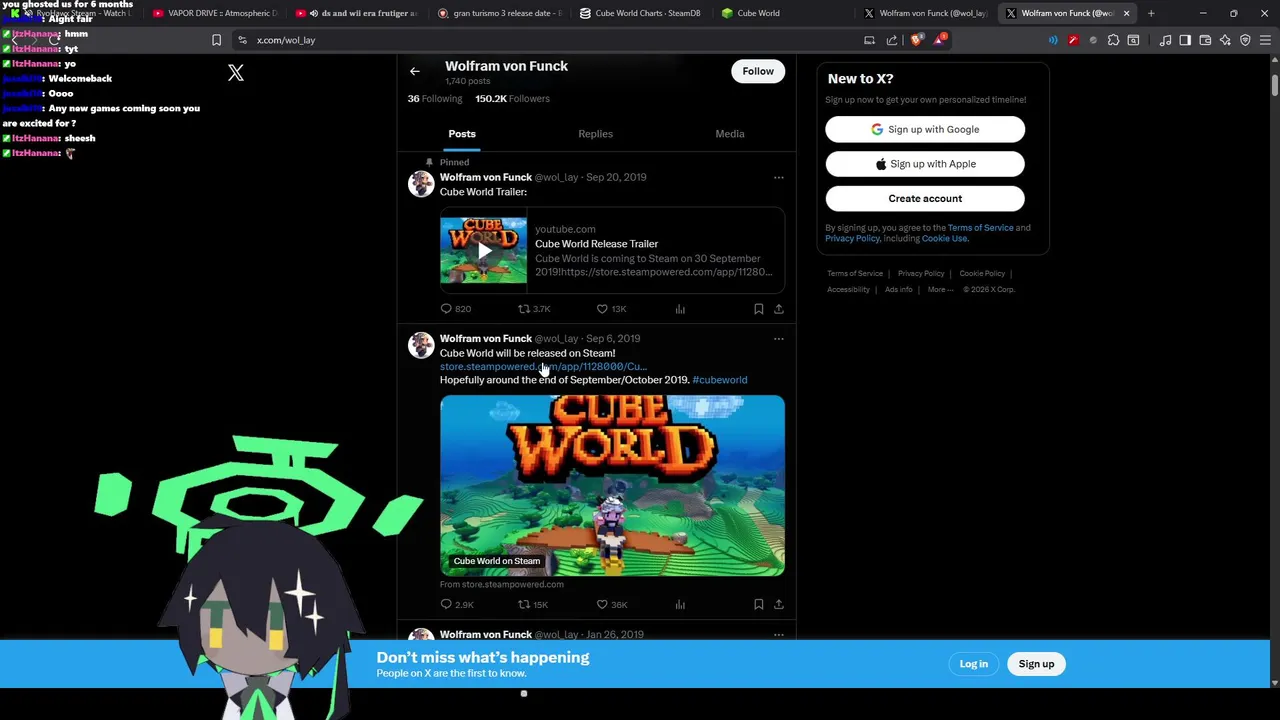1280x720 pixels.
Task: Open footer Cookie Policy link
Action: pyautogui.click(x=982, y=274)
